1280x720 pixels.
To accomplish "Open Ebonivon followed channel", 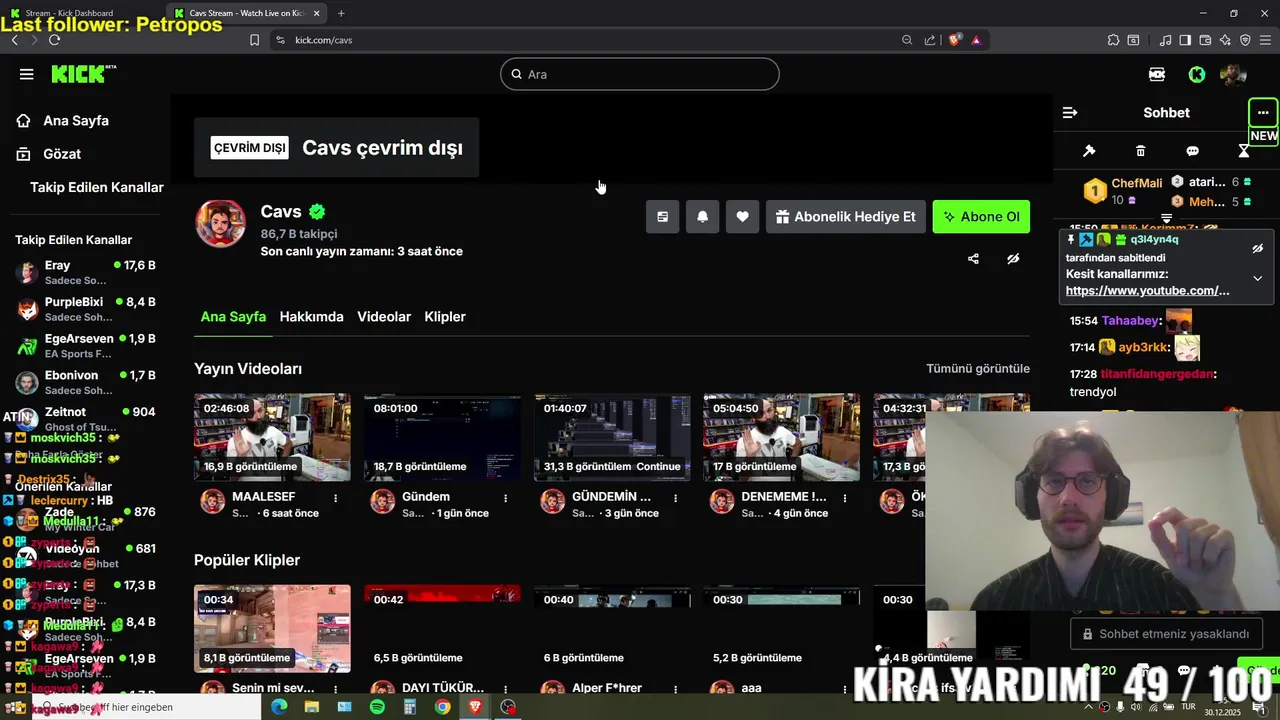I will coord(86,382).
